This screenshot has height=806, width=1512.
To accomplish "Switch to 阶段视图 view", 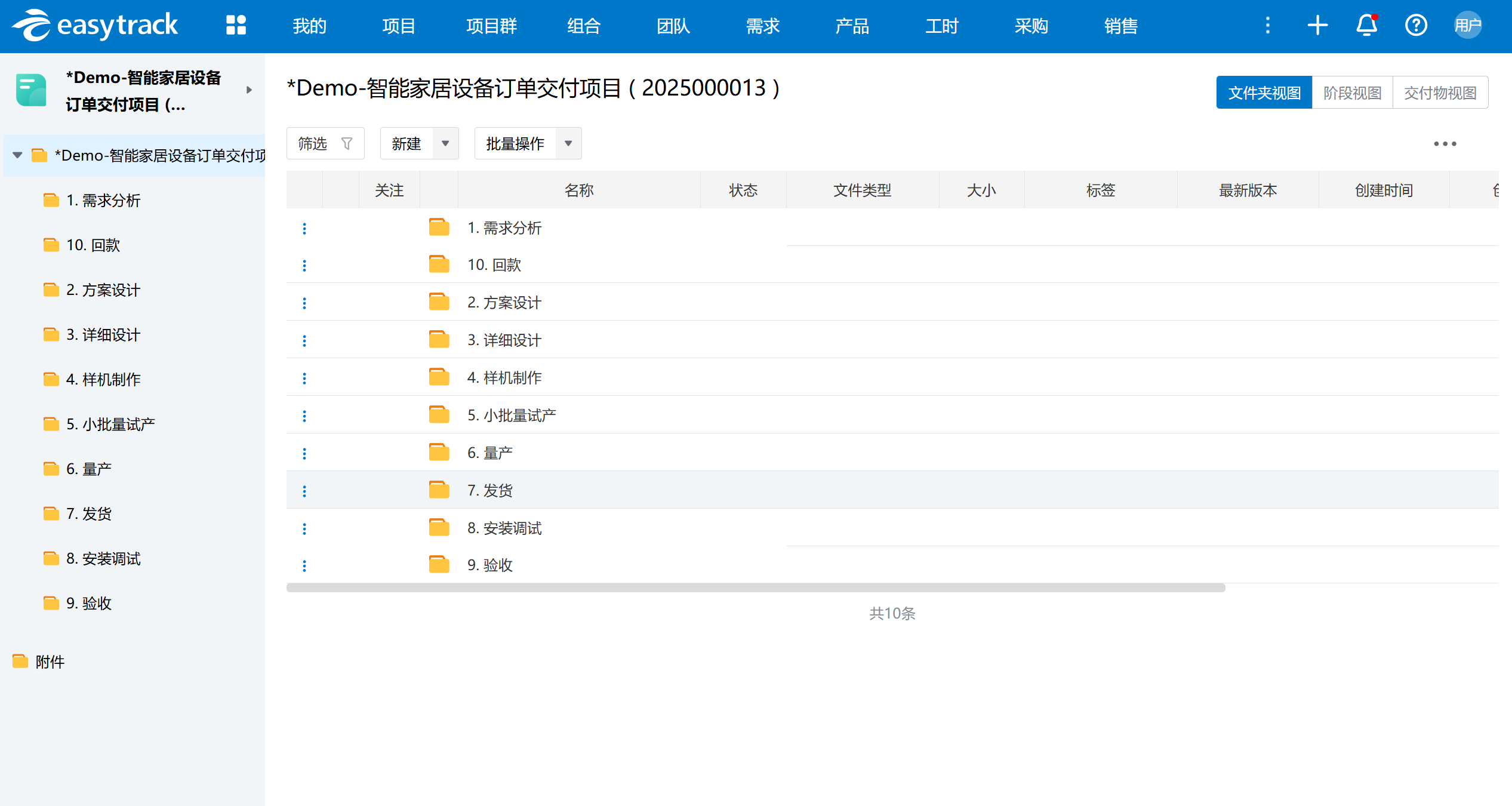I will [x=1352, y=93].
